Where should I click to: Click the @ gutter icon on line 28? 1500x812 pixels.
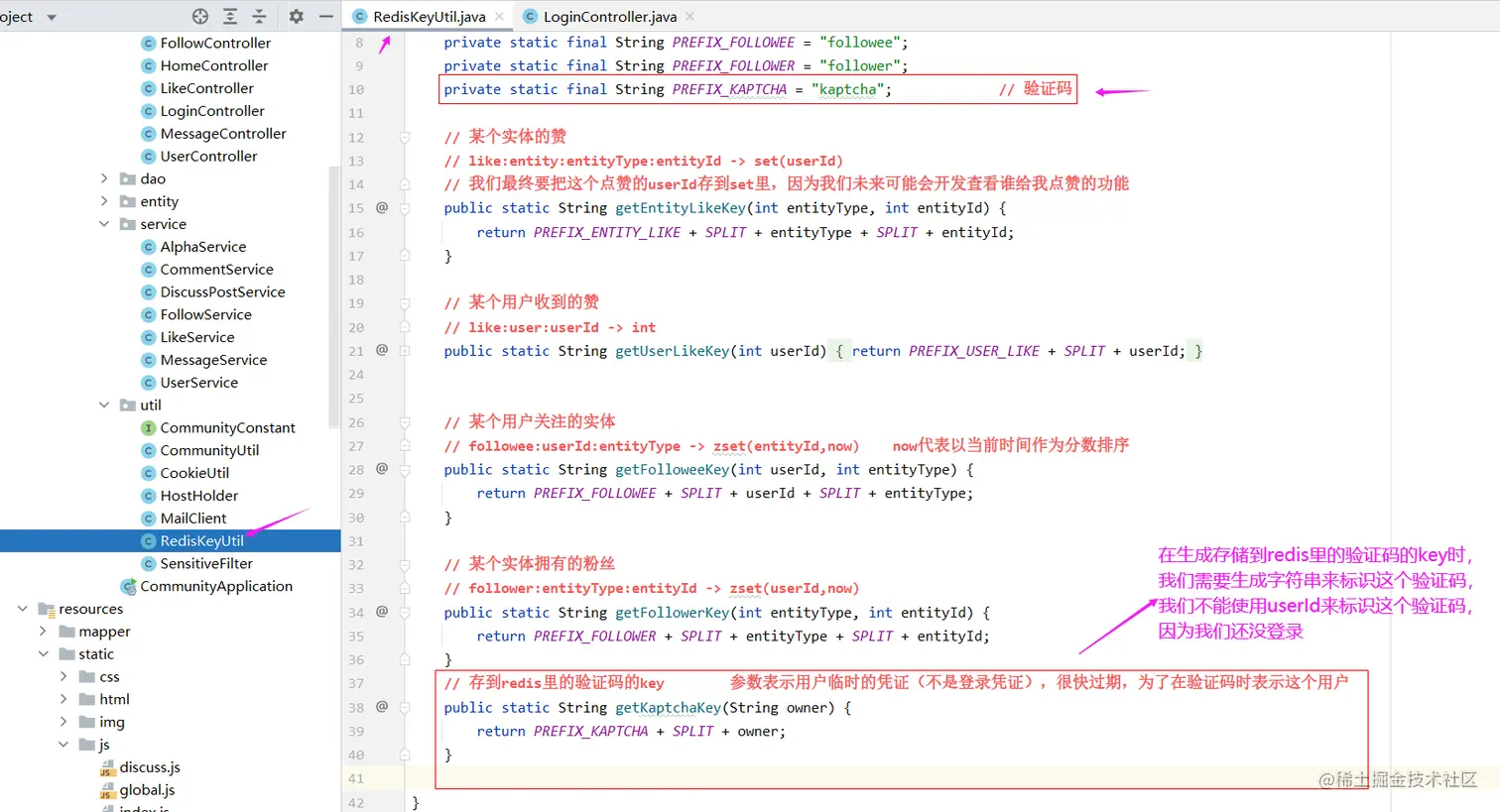tap(382, 469)
